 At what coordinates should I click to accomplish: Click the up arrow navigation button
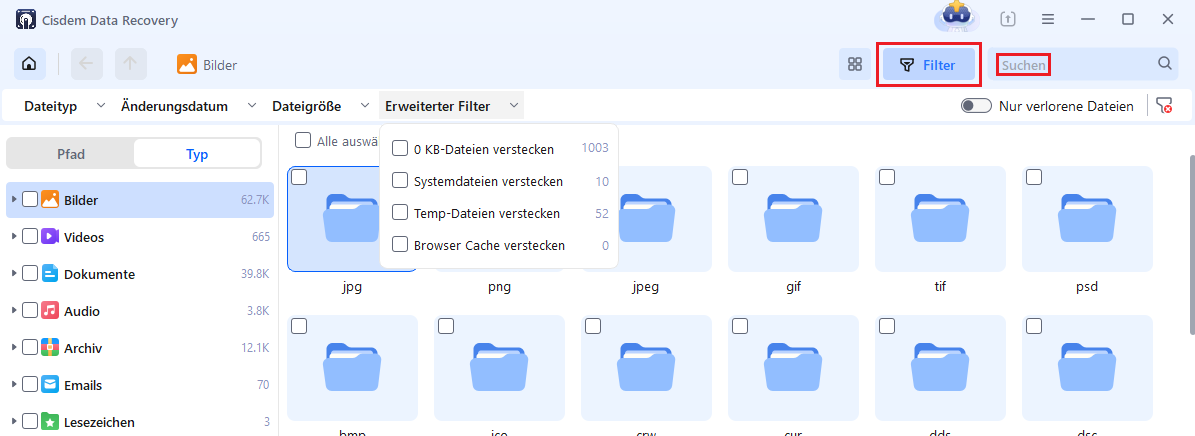[130, 65]
